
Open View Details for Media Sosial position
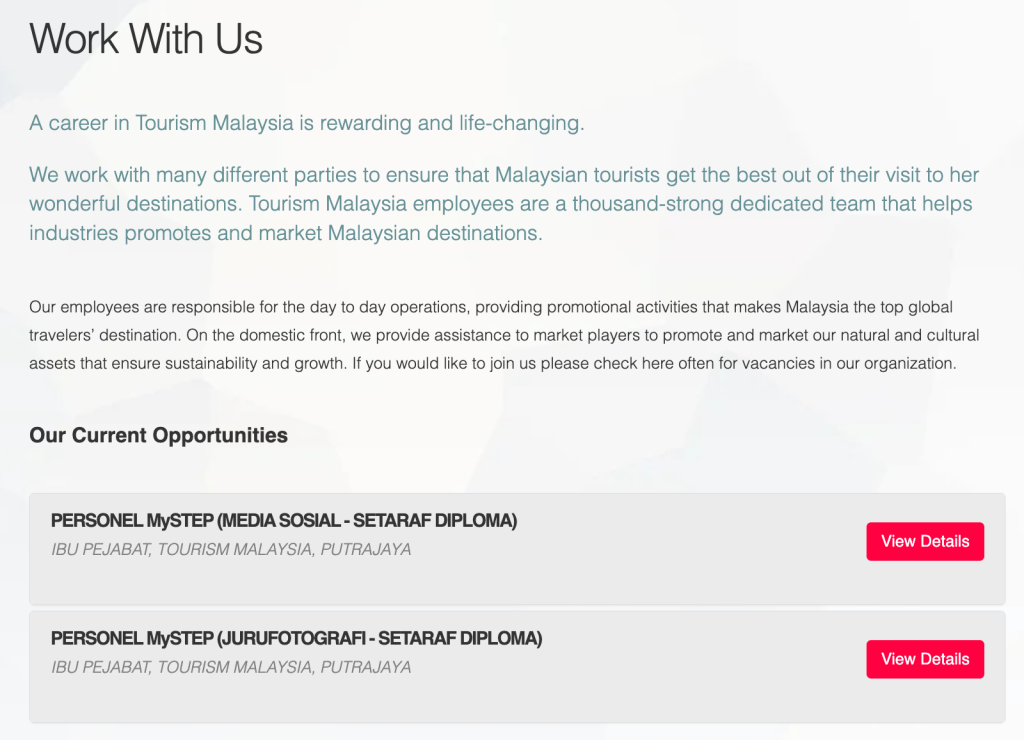click(x=925, y=542)
